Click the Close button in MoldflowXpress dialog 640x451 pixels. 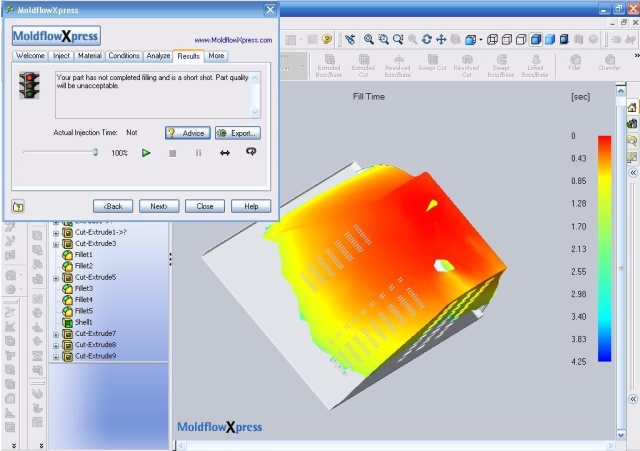pos(205,206)
